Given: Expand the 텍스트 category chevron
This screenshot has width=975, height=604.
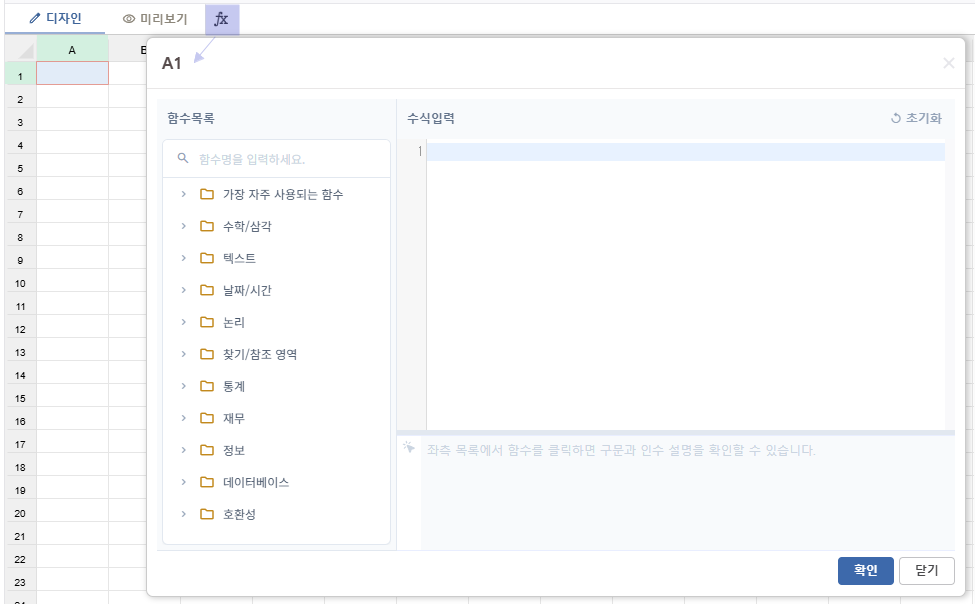Looking at the screenshot, I should 183,258.
